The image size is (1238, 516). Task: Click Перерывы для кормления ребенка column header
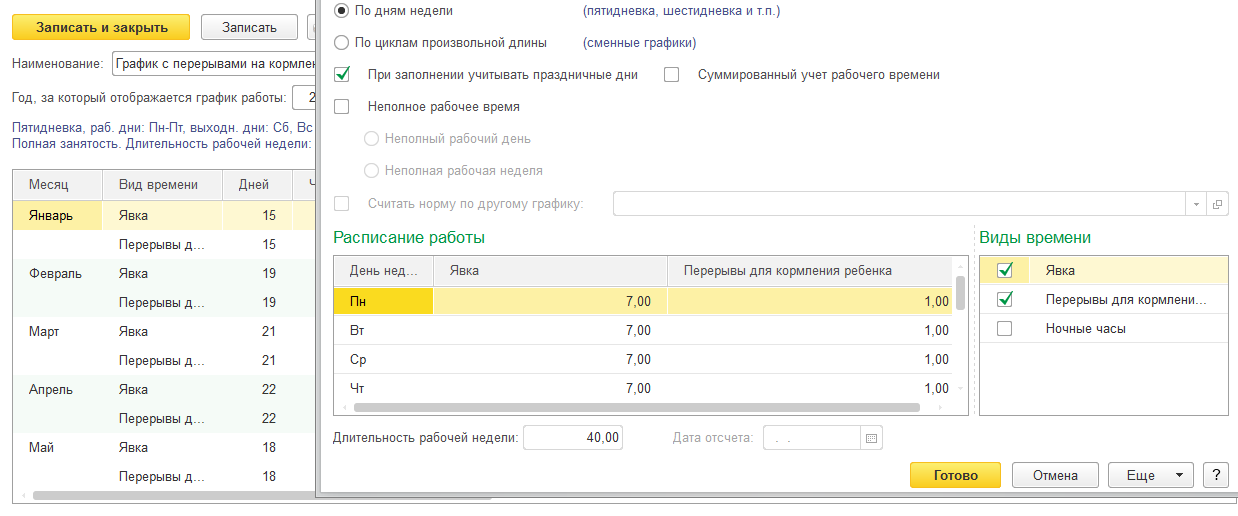pos(809,270)
